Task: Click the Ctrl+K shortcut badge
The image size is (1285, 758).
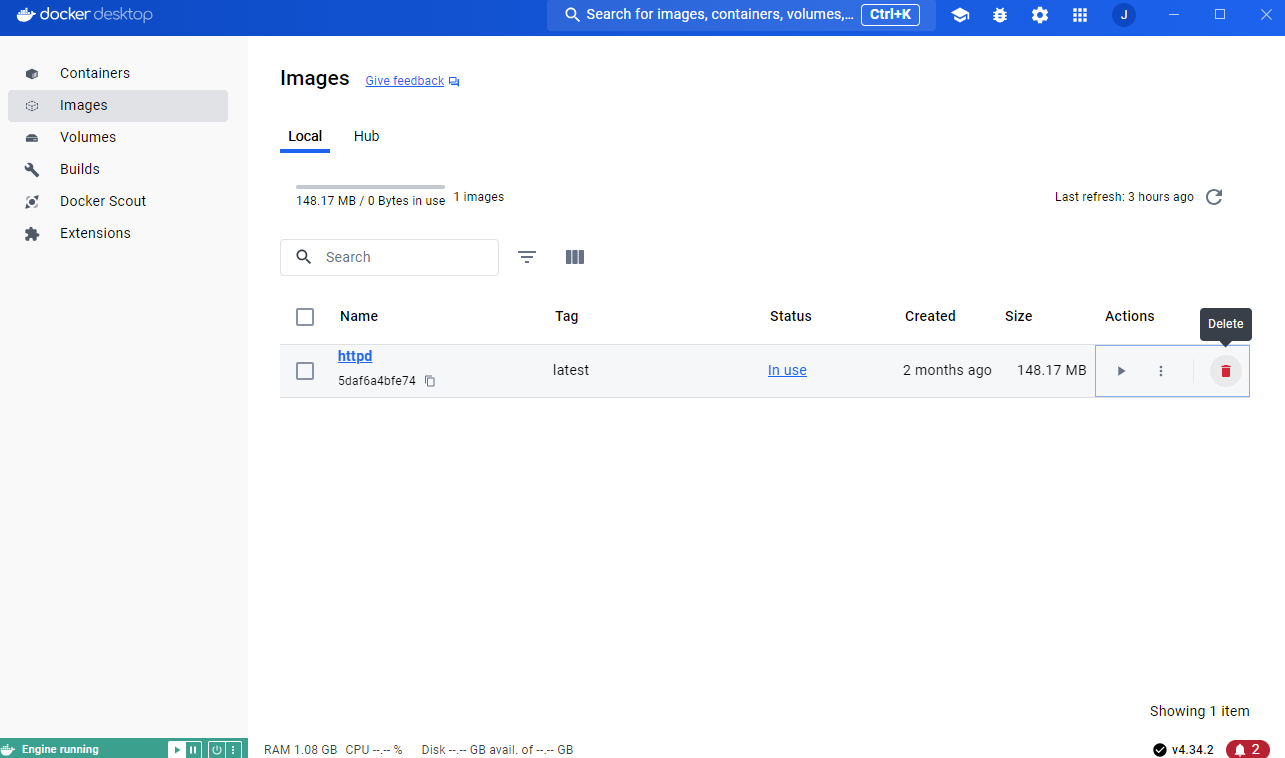Action: click(890, 15)
